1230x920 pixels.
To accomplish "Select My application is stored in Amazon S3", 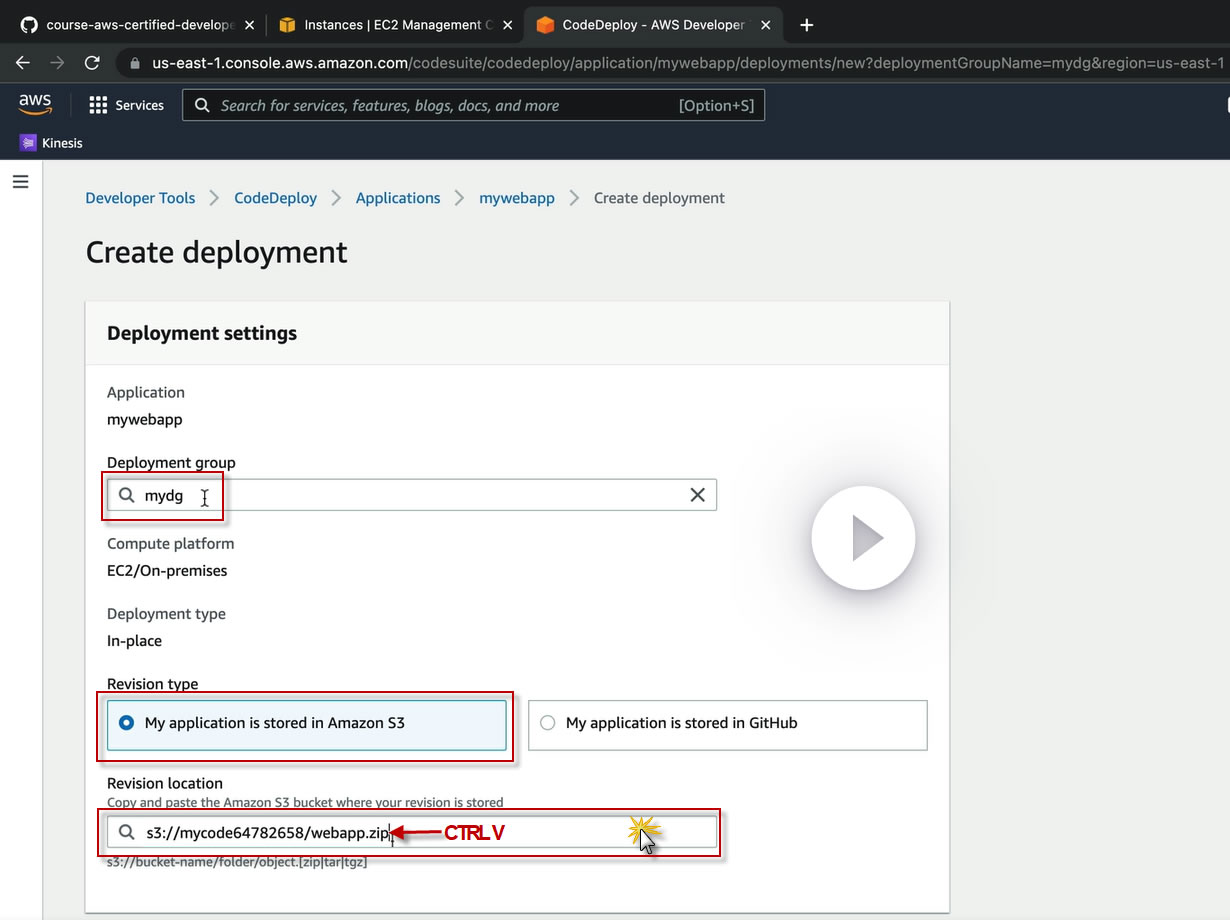I will pos(127,723).
